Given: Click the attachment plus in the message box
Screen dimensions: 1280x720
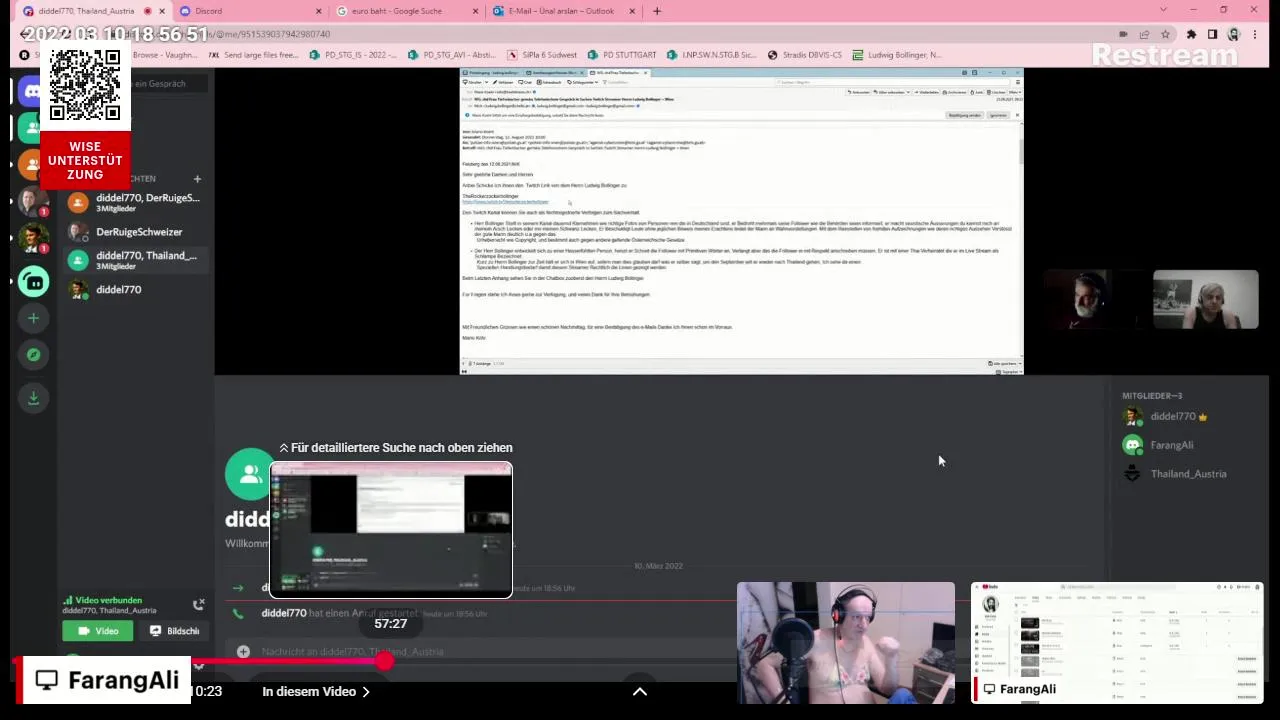Looking at the screenshot, I should point(243,651).
